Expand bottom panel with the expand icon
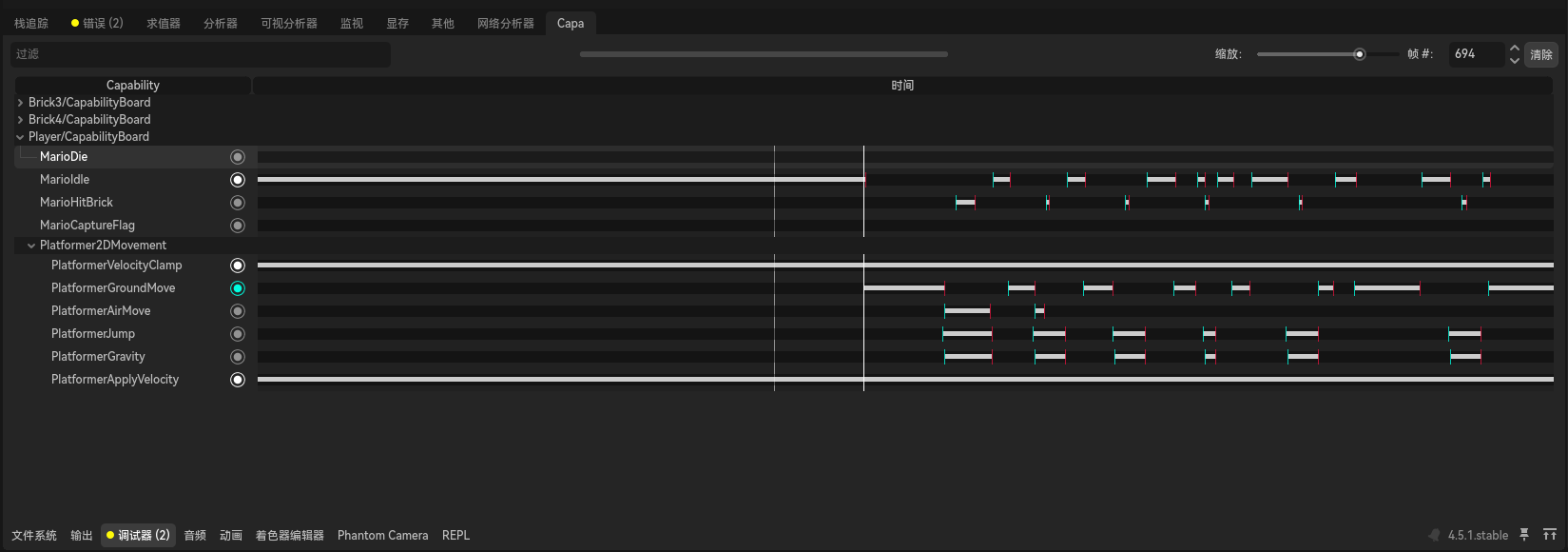 (1550, 535)
